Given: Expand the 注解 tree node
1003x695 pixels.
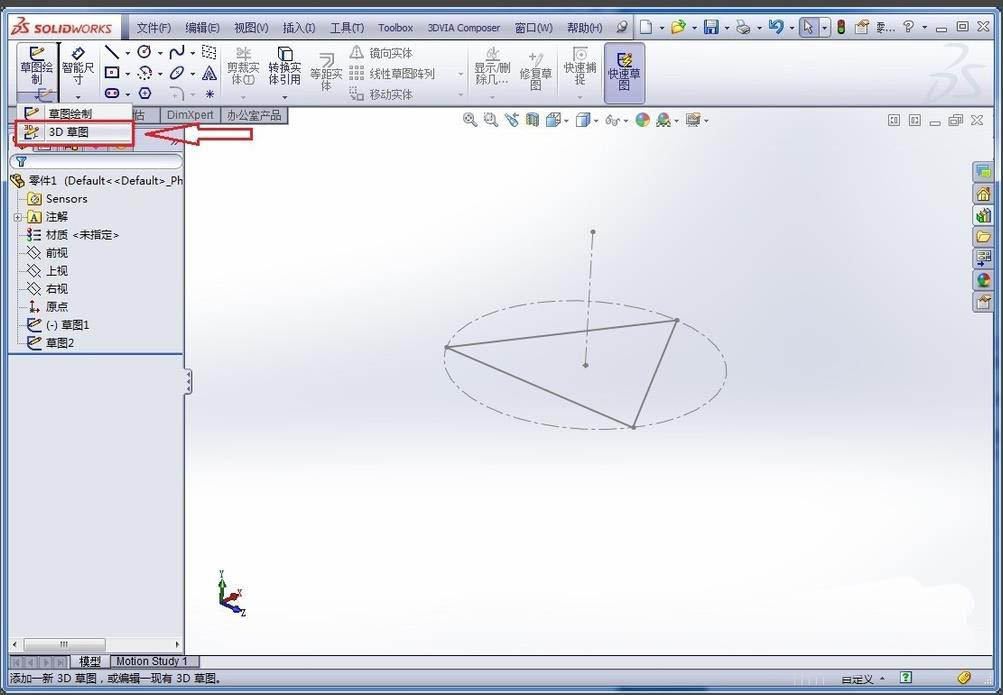Looking at the screenshot, I should click(18, 217).
